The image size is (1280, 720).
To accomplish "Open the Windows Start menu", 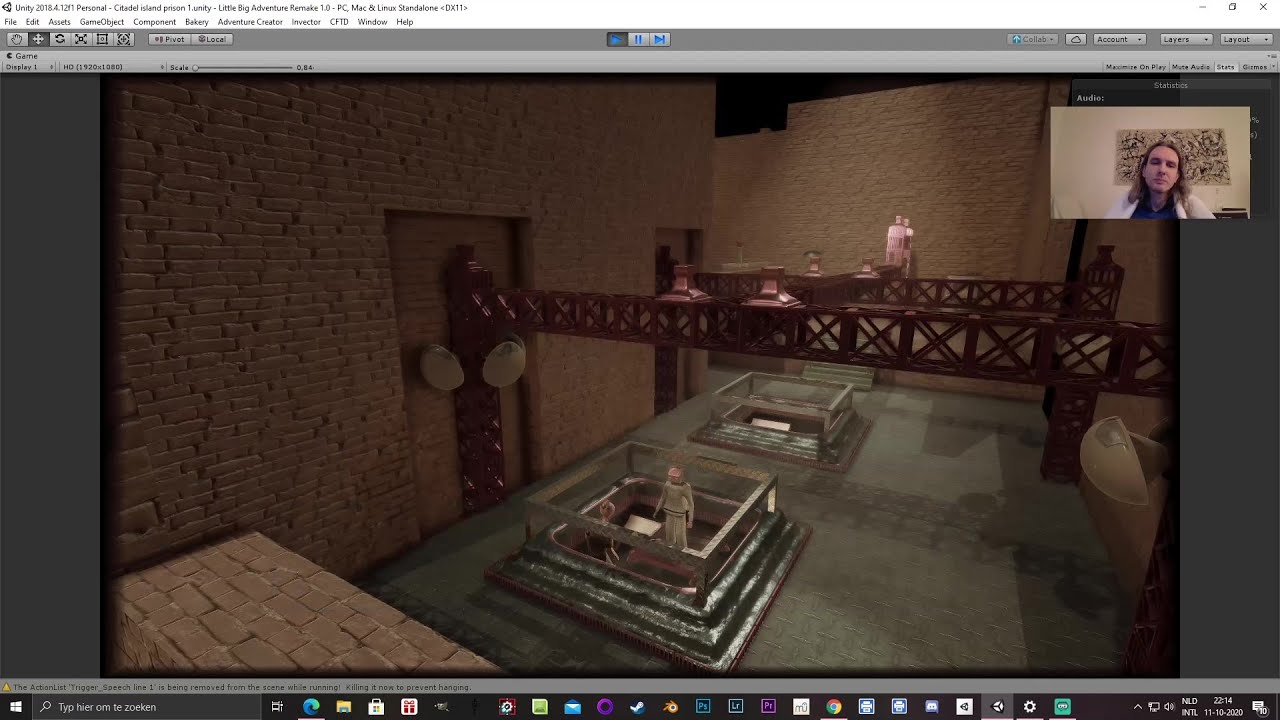I will coord(16,707).
